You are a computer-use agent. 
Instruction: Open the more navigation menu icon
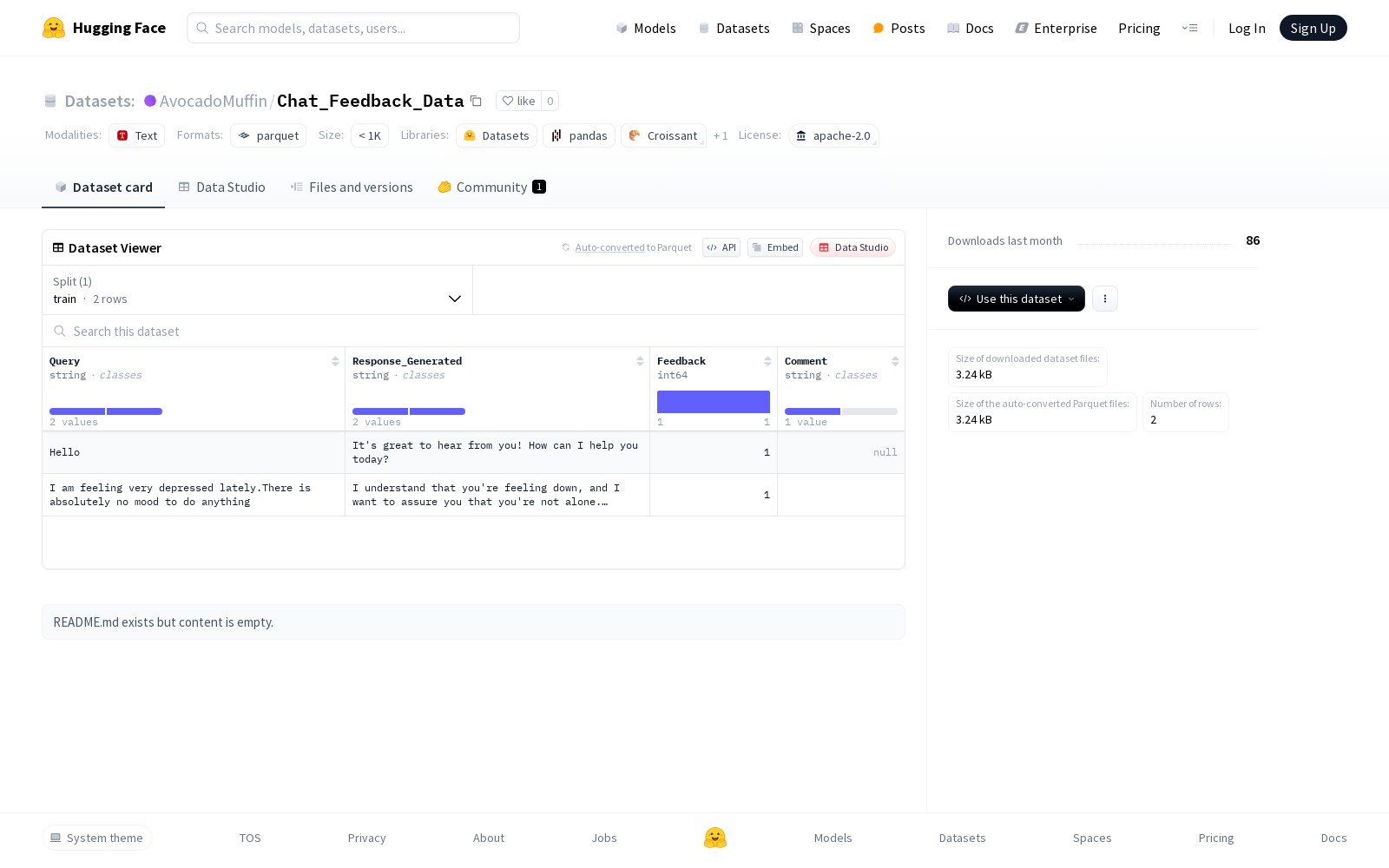click(x=1189, y=28)
